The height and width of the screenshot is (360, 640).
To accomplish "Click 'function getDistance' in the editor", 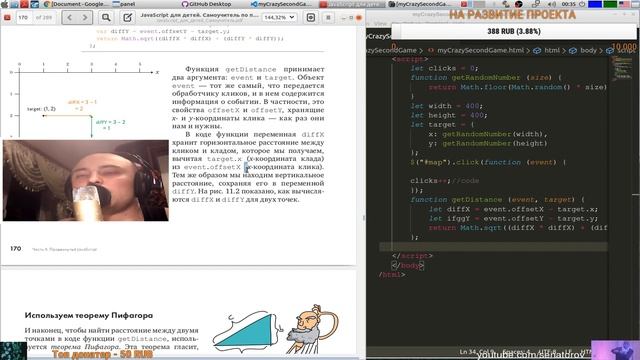I will (x=456, y=200).
